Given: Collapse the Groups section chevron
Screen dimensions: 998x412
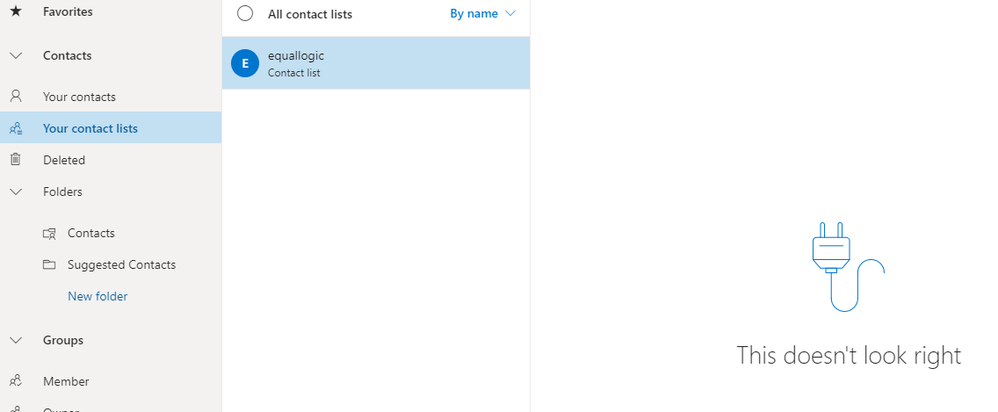Looking at the screenshot, I should (x=16, y=340).
